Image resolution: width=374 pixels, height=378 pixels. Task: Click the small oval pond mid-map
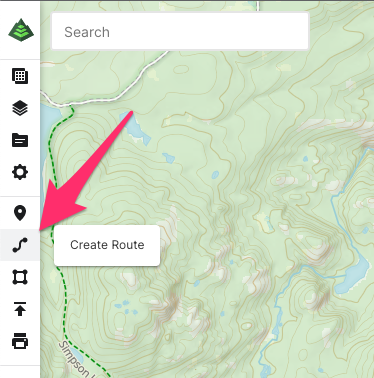[215, 175]
